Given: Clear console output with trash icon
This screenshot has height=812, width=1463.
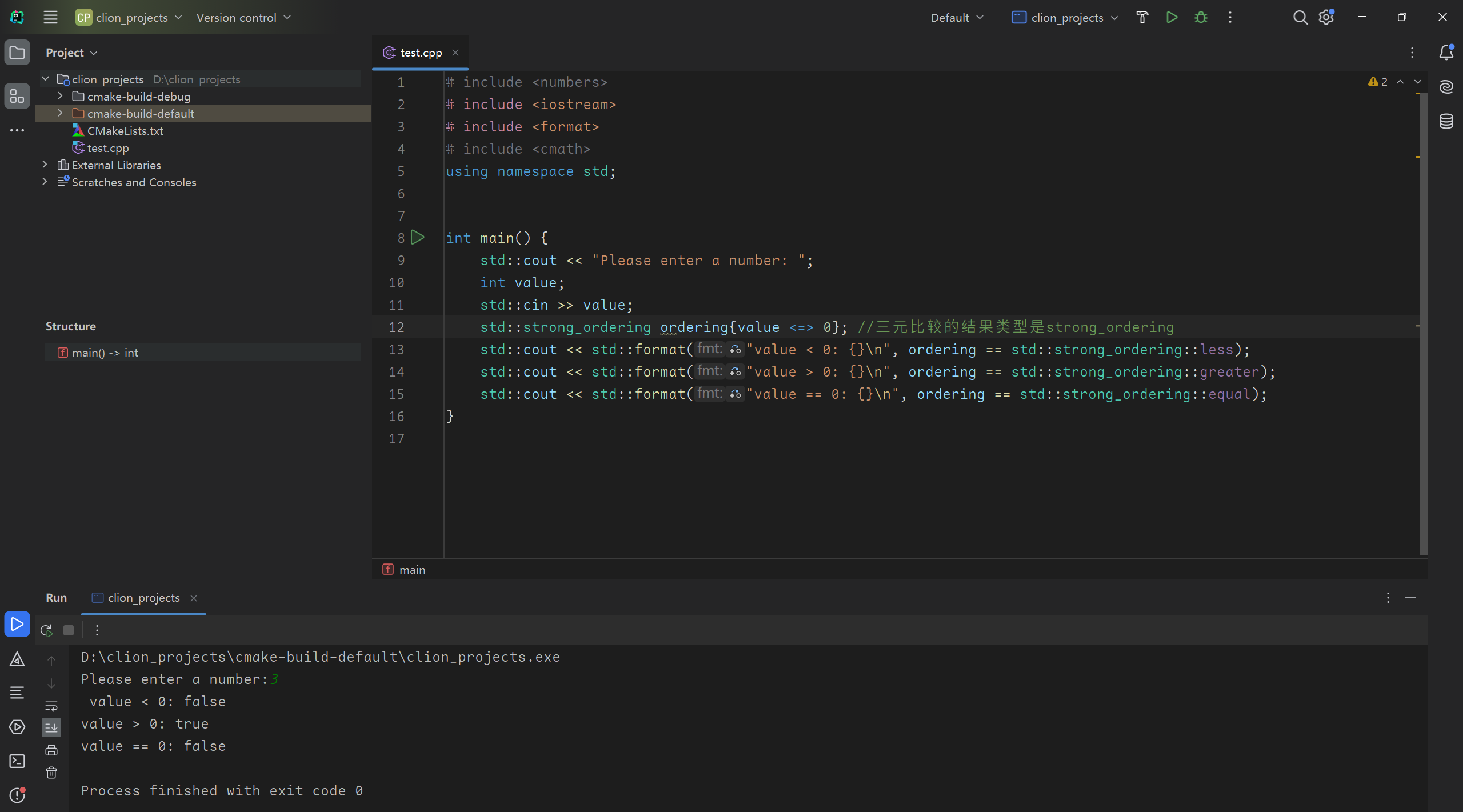Looking at the screenshot, I should click(51, 773).
